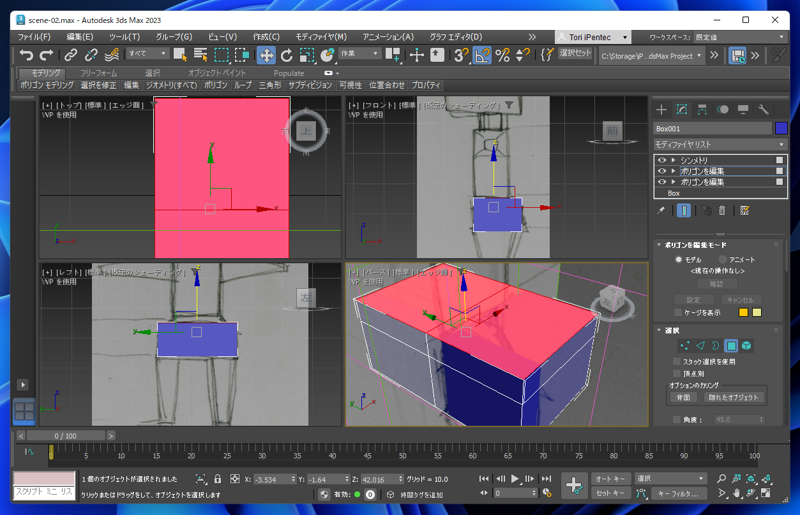Screen dimensions: 800x515
Task: Open the Tori iPentec user account dropdown
Action: [593, 37]
